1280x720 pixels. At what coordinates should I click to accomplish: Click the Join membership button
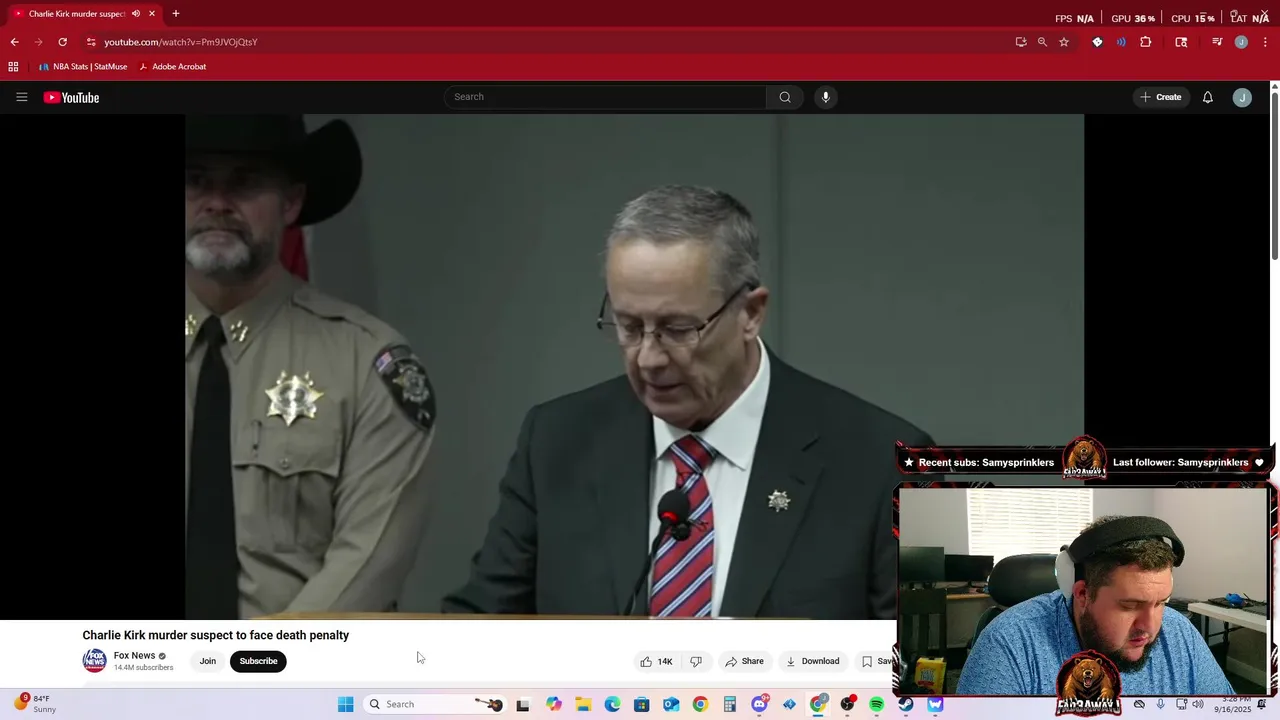coord(207,661)
